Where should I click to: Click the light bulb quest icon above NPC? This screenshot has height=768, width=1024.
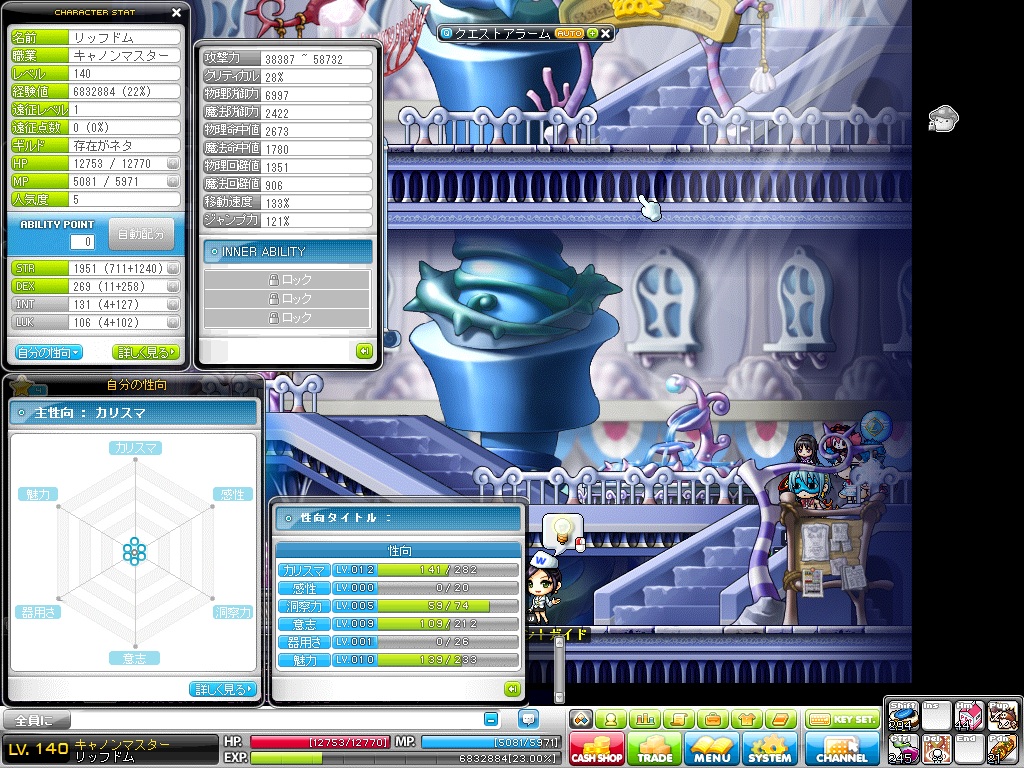coord(562,529)
